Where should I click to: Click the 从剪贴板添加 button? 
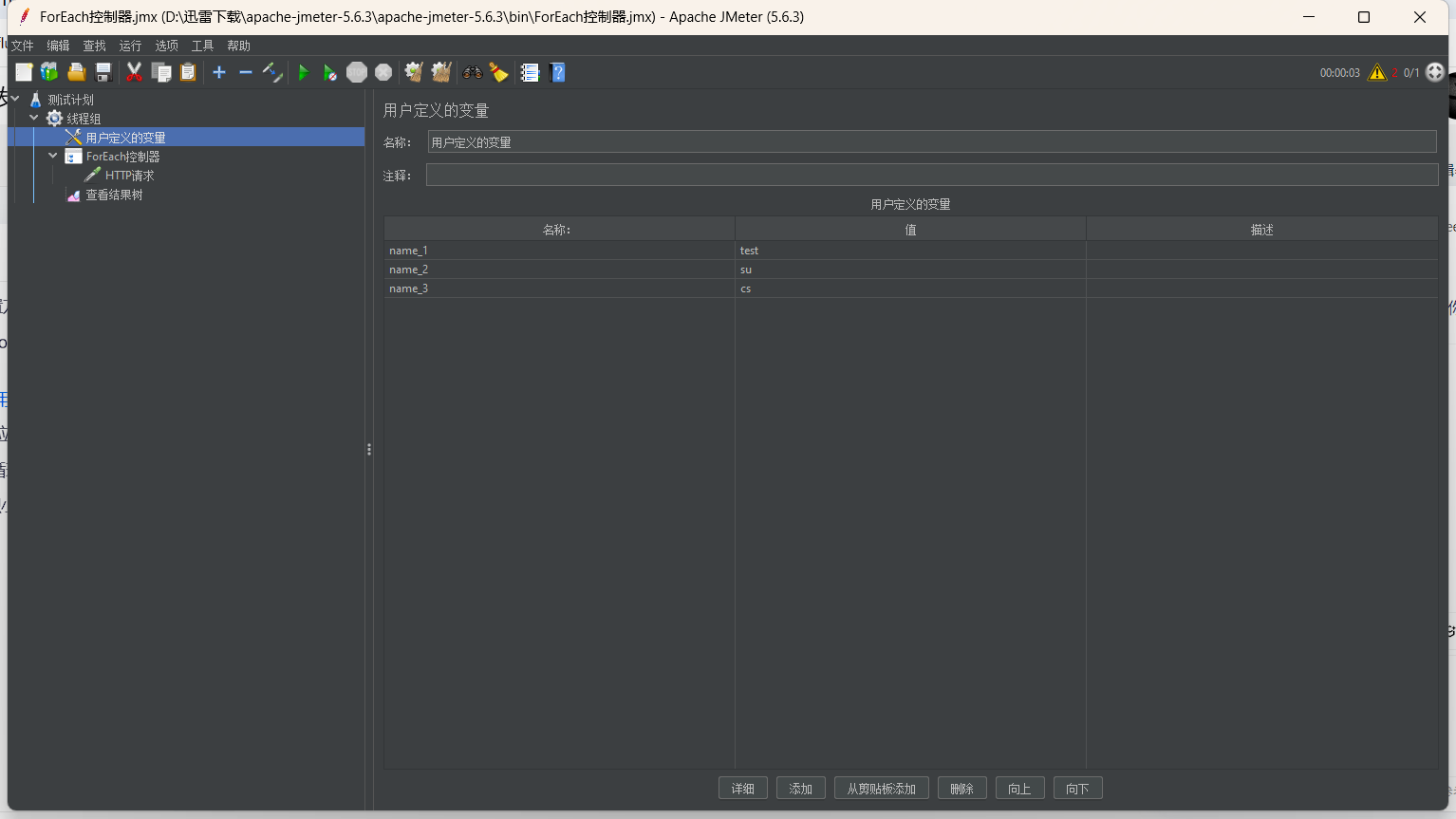882,789
